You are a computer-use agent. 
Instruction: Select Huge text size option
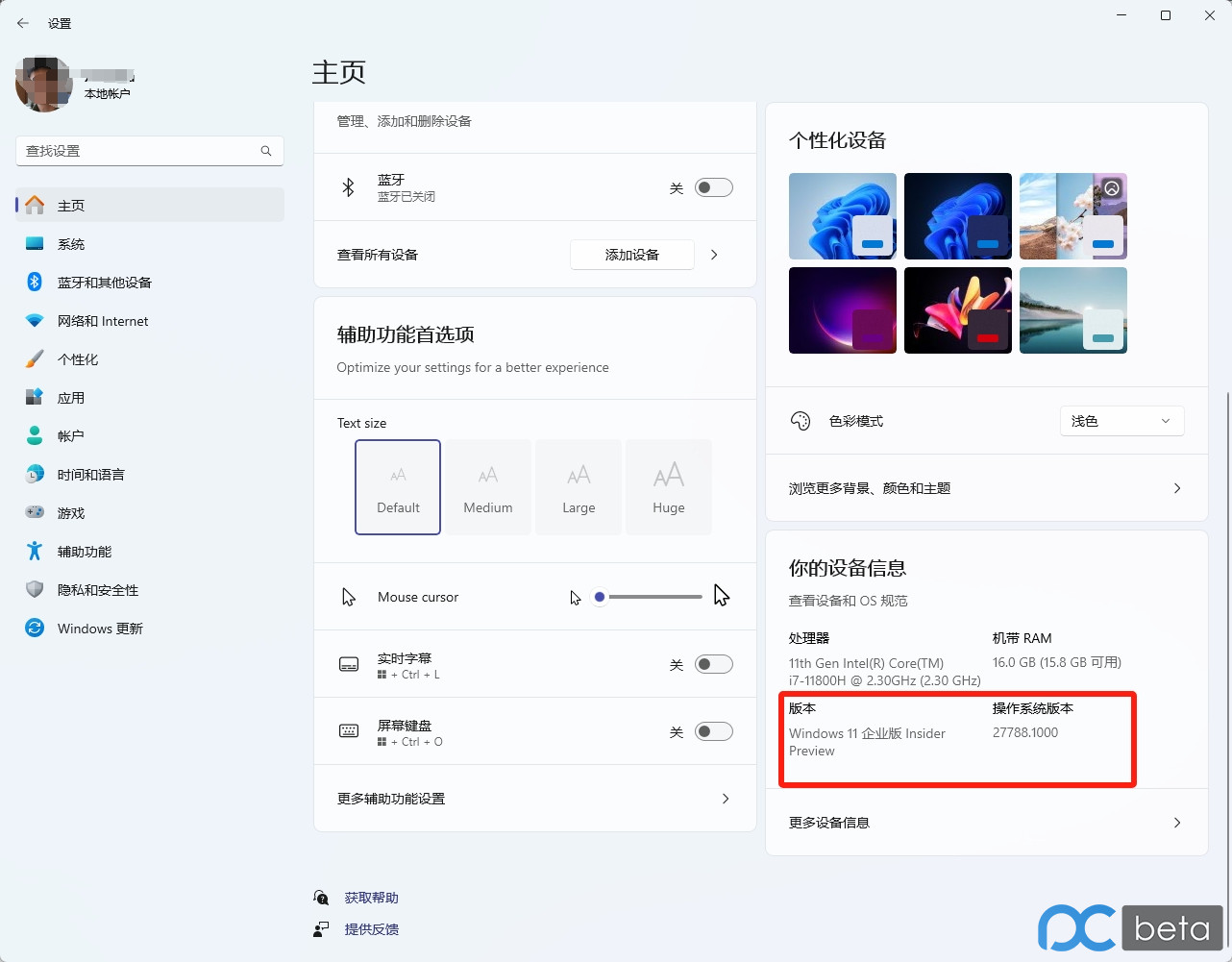click(x=669, y=487)
